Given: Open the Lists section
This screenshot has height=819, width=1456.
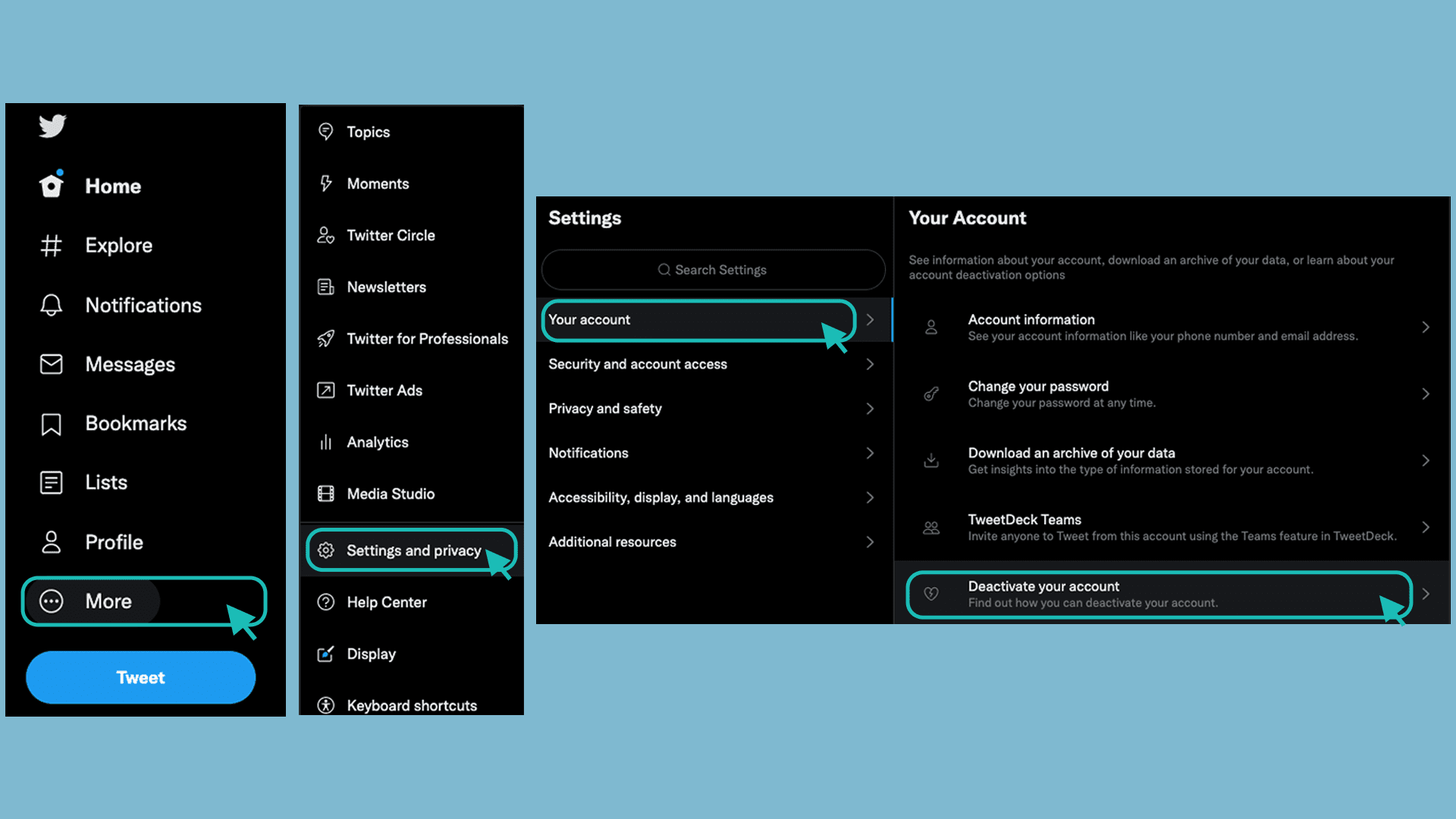Looking at the screenshot, I should click(106, 483).
